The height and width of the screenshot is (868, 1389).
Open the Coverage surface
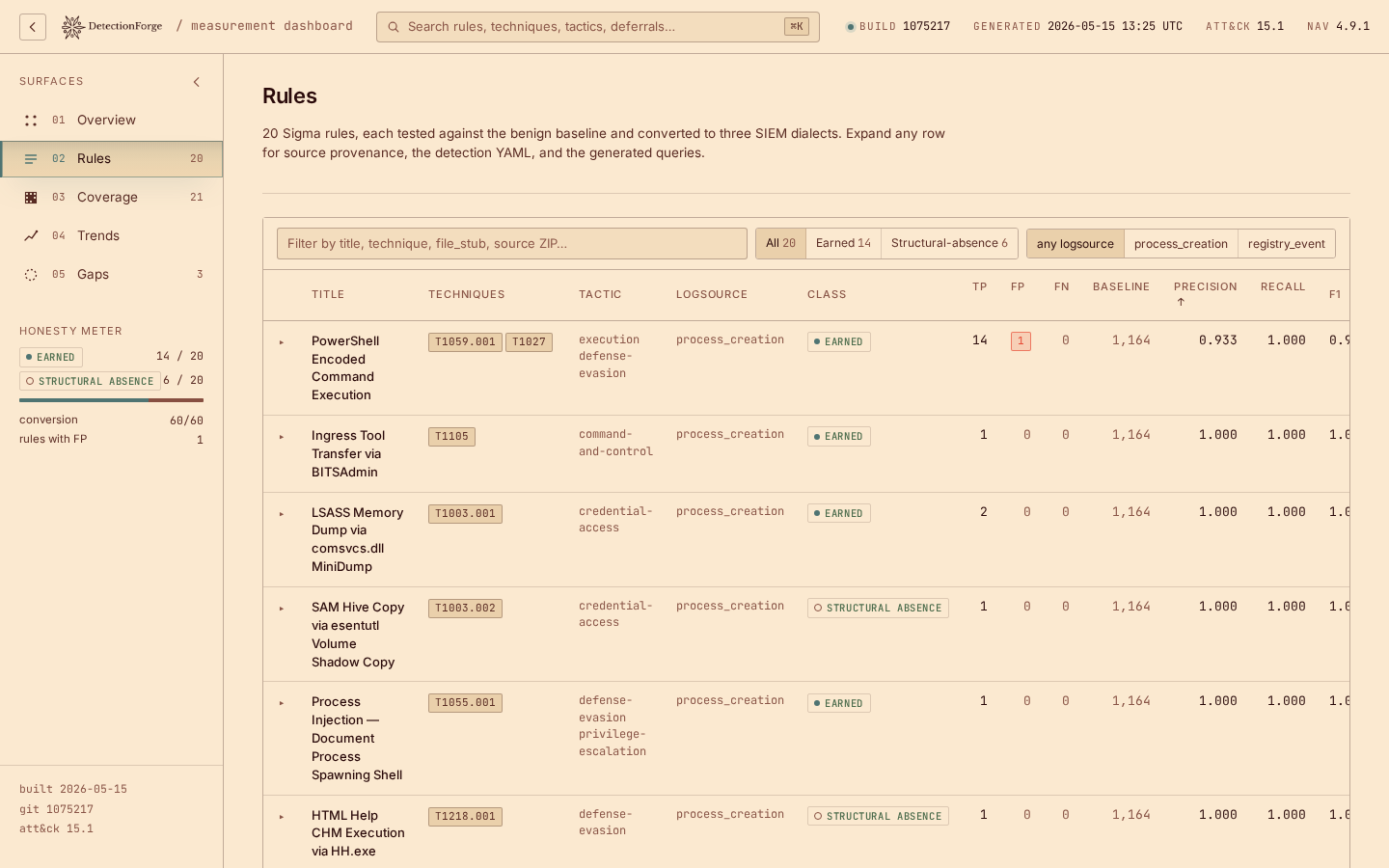point(112,198)
